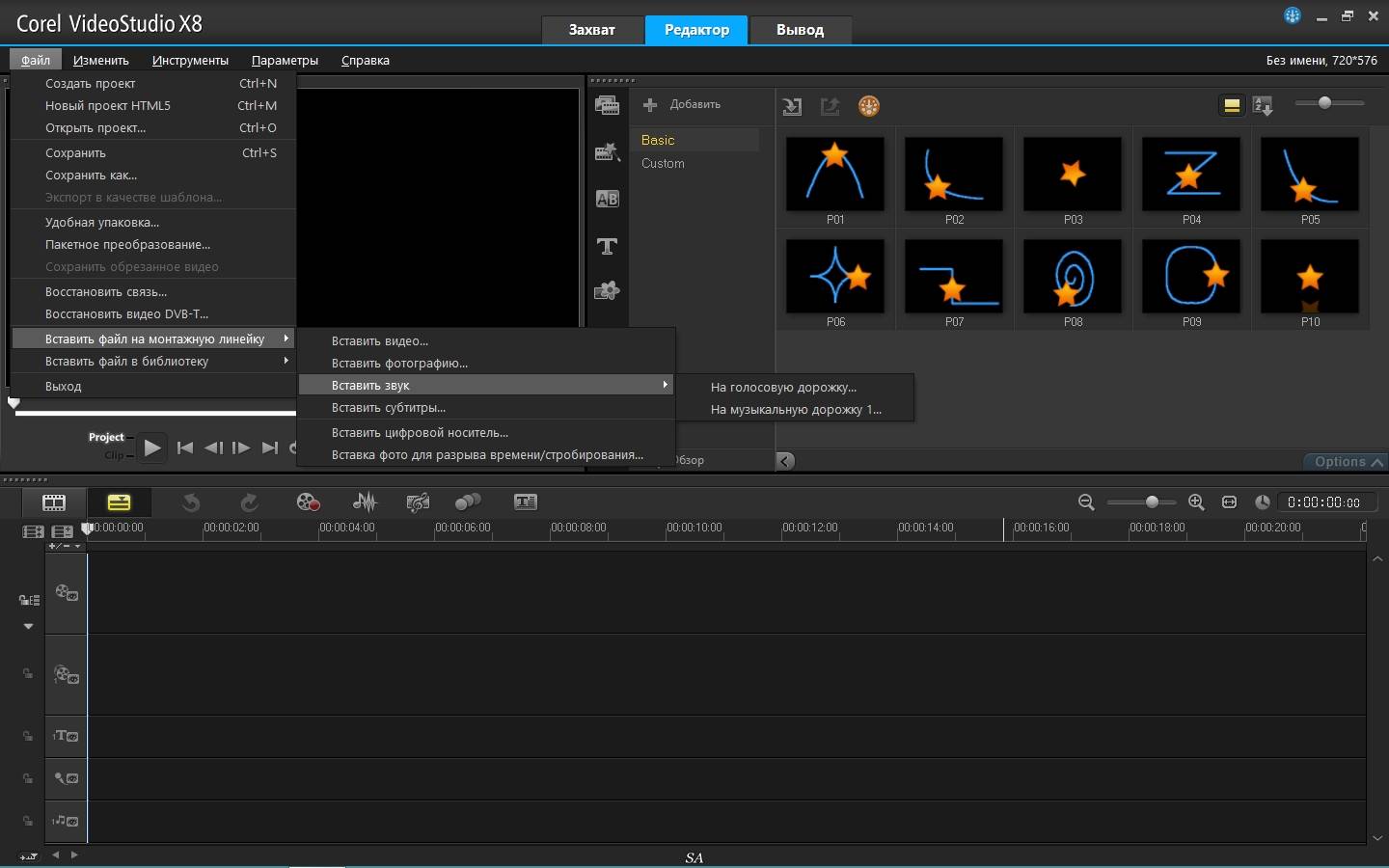Open the Transitions (AB) library icon
The height and width of the screenshot is (868, 1389).
(607, 199)
